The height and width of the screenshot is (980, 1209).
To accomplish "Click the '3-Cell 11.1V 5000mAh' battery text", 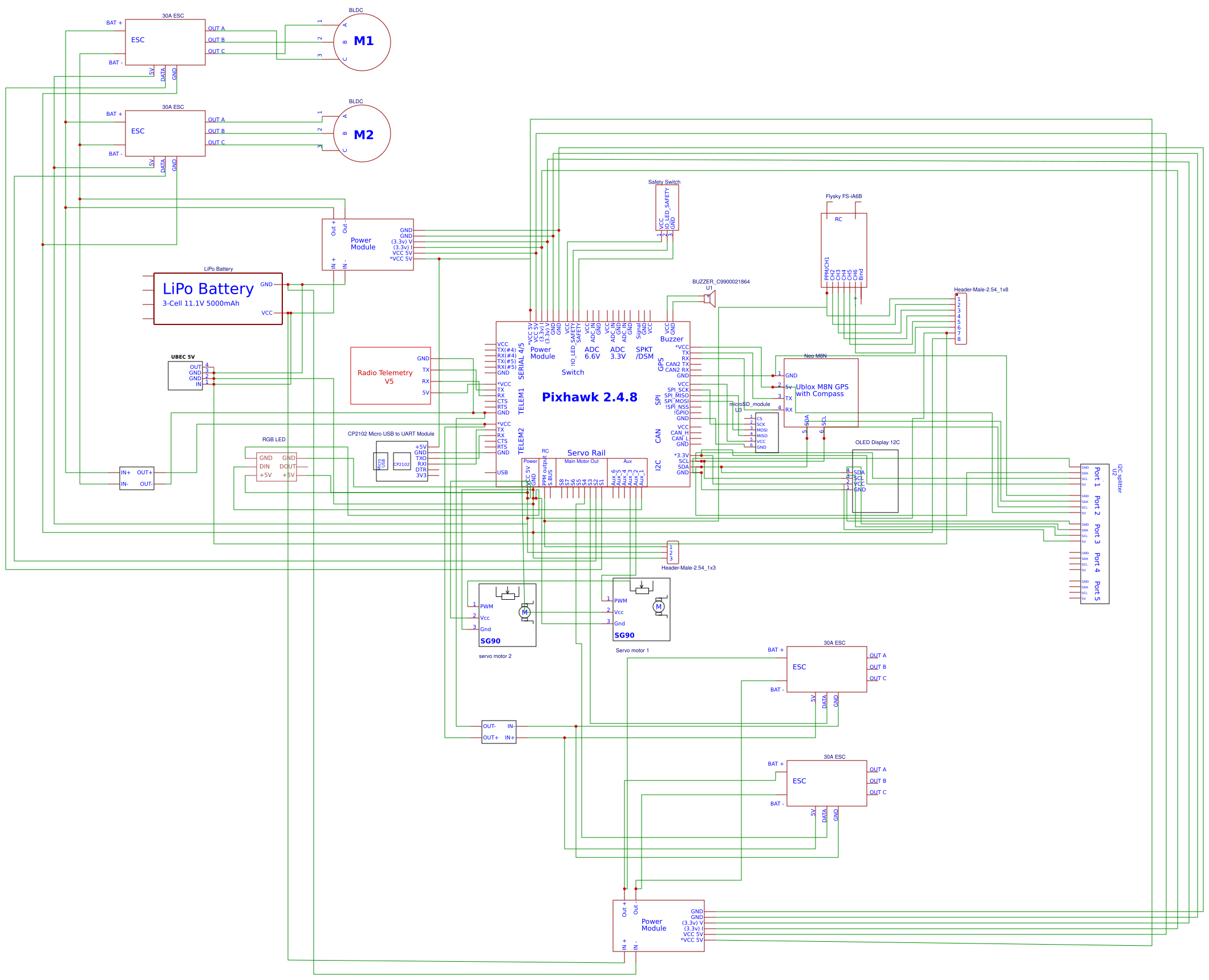I will pos(201,303).
